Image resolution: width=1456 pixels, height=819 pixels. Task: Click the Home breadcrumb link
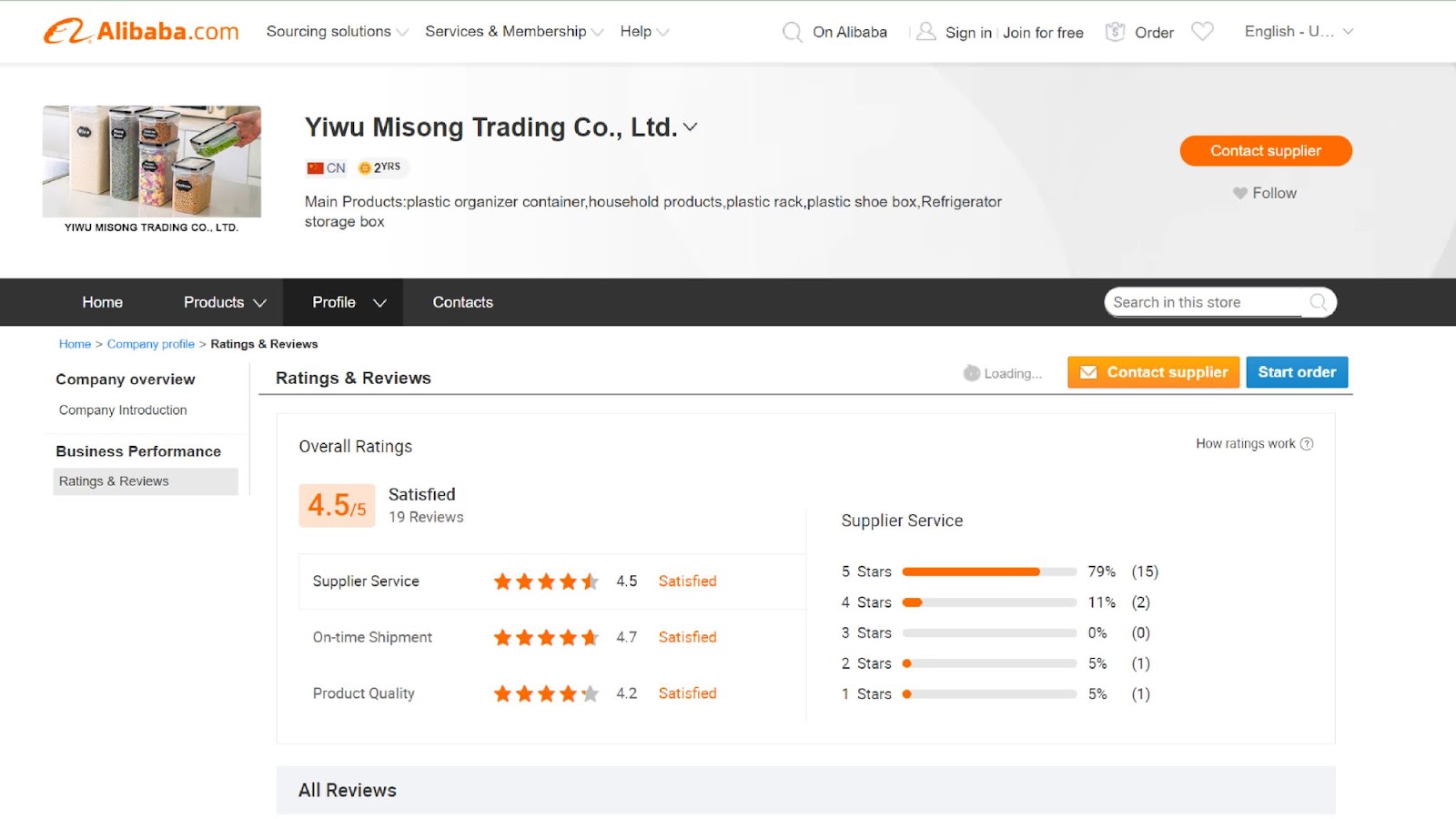(x=75, y=344)
